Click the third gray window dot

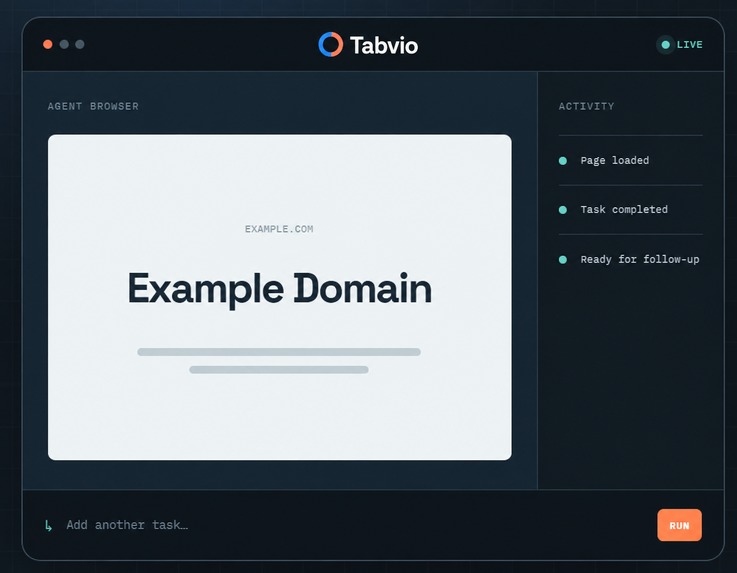80,44
